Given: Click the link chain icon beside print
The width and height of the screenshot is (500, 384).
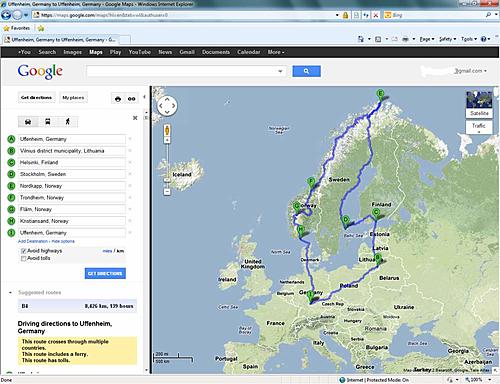Looking at the screenshot, I should (132, 99).
